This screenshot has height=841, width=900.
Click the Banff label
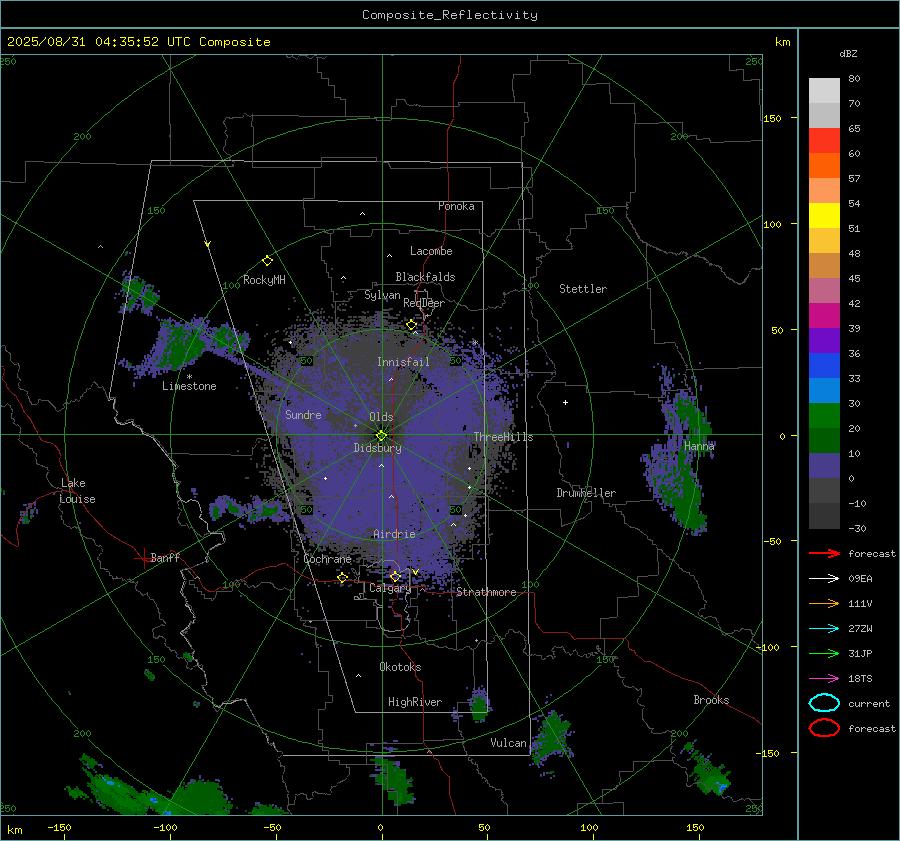tap(165, 557)
